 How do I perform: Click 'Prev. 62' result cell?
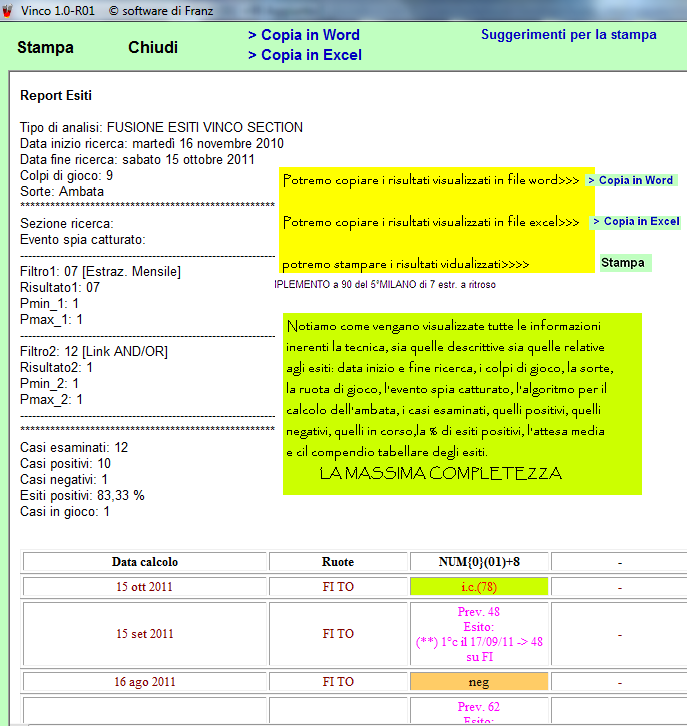(479, 711)
